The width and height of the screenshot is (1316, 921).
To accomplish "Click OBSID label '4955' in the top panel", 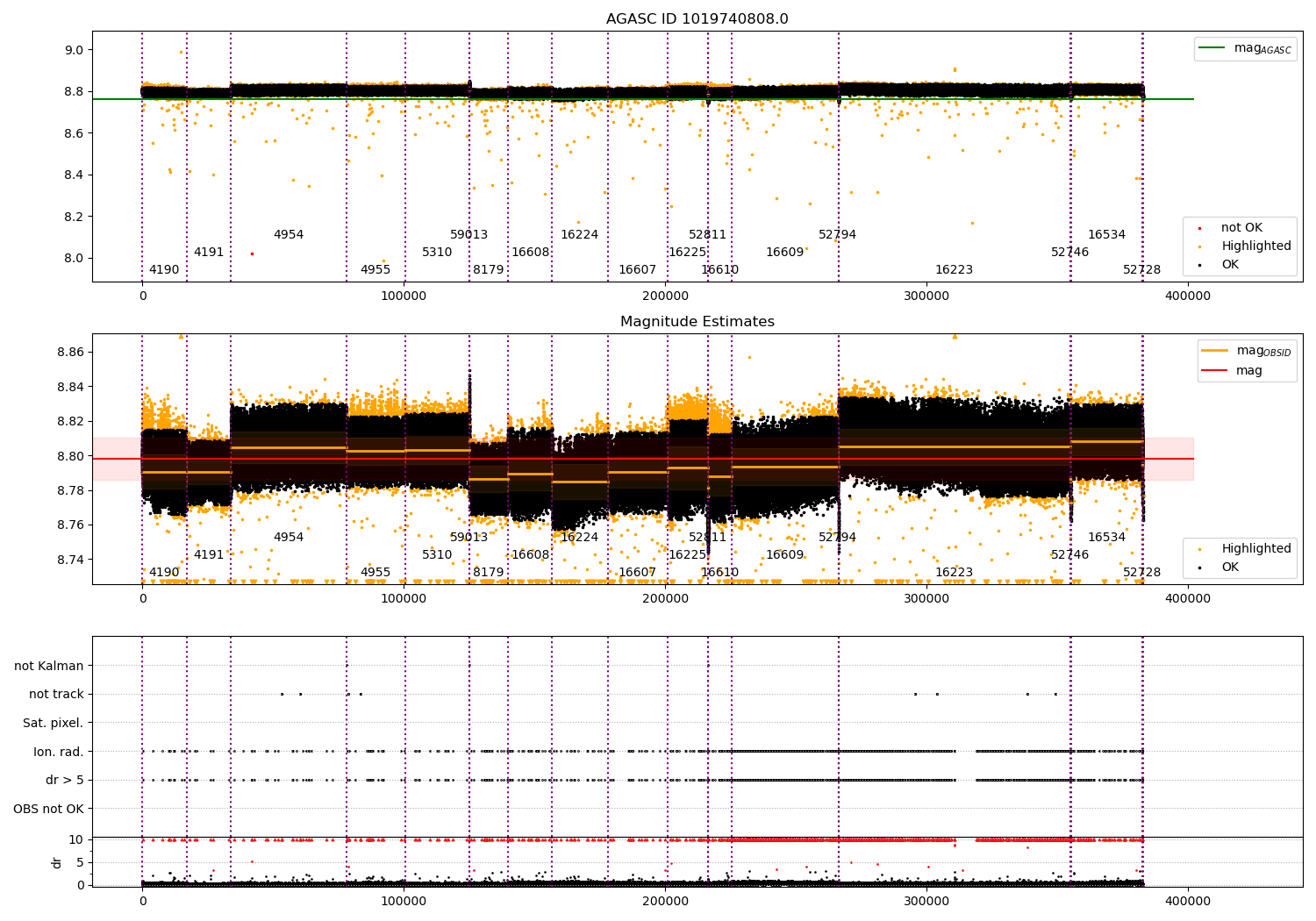I will tap(375, 269).
